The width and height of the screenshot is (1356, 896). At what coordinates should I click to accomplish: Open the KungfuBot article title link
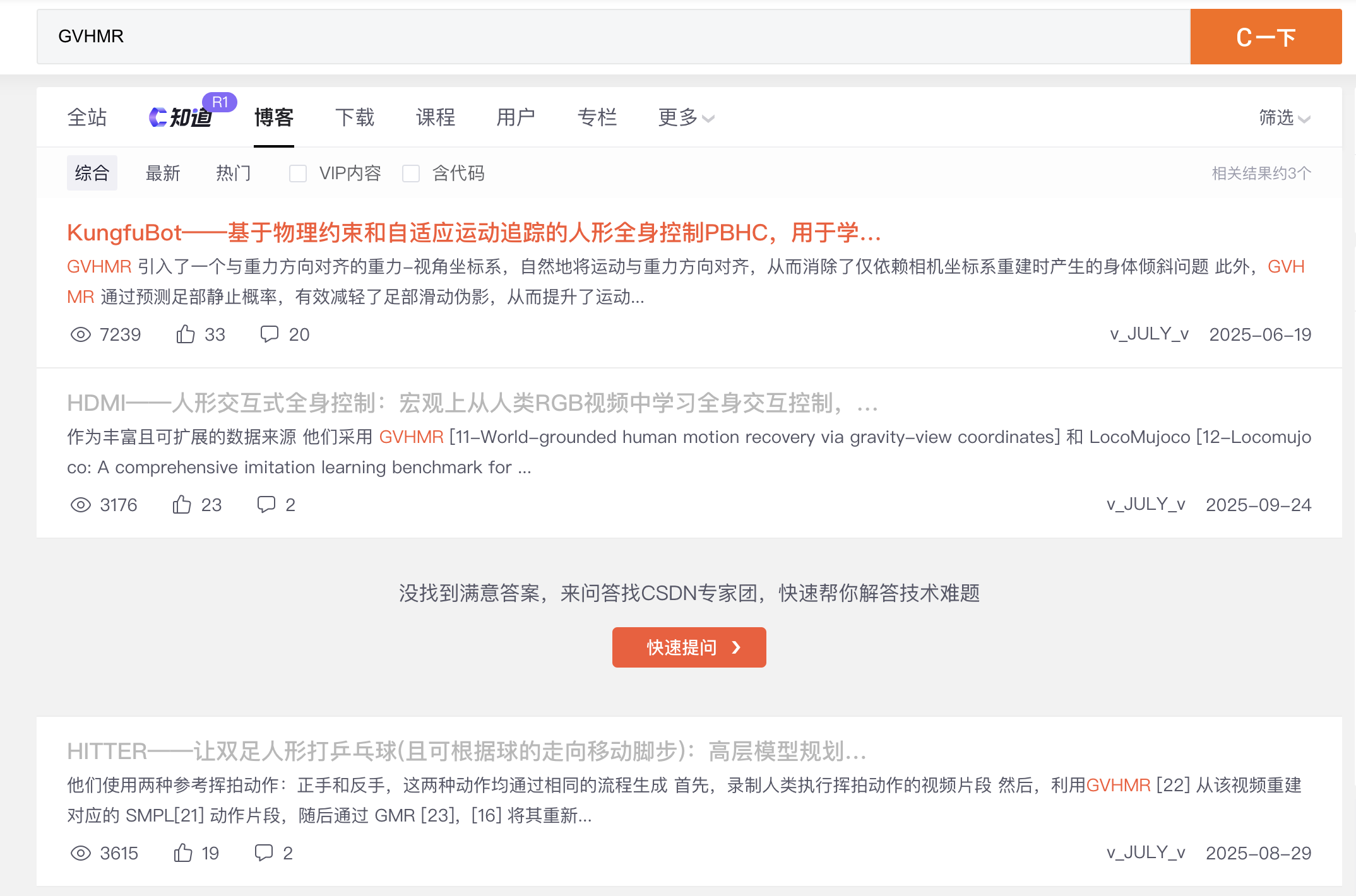[x=473, y=233]
